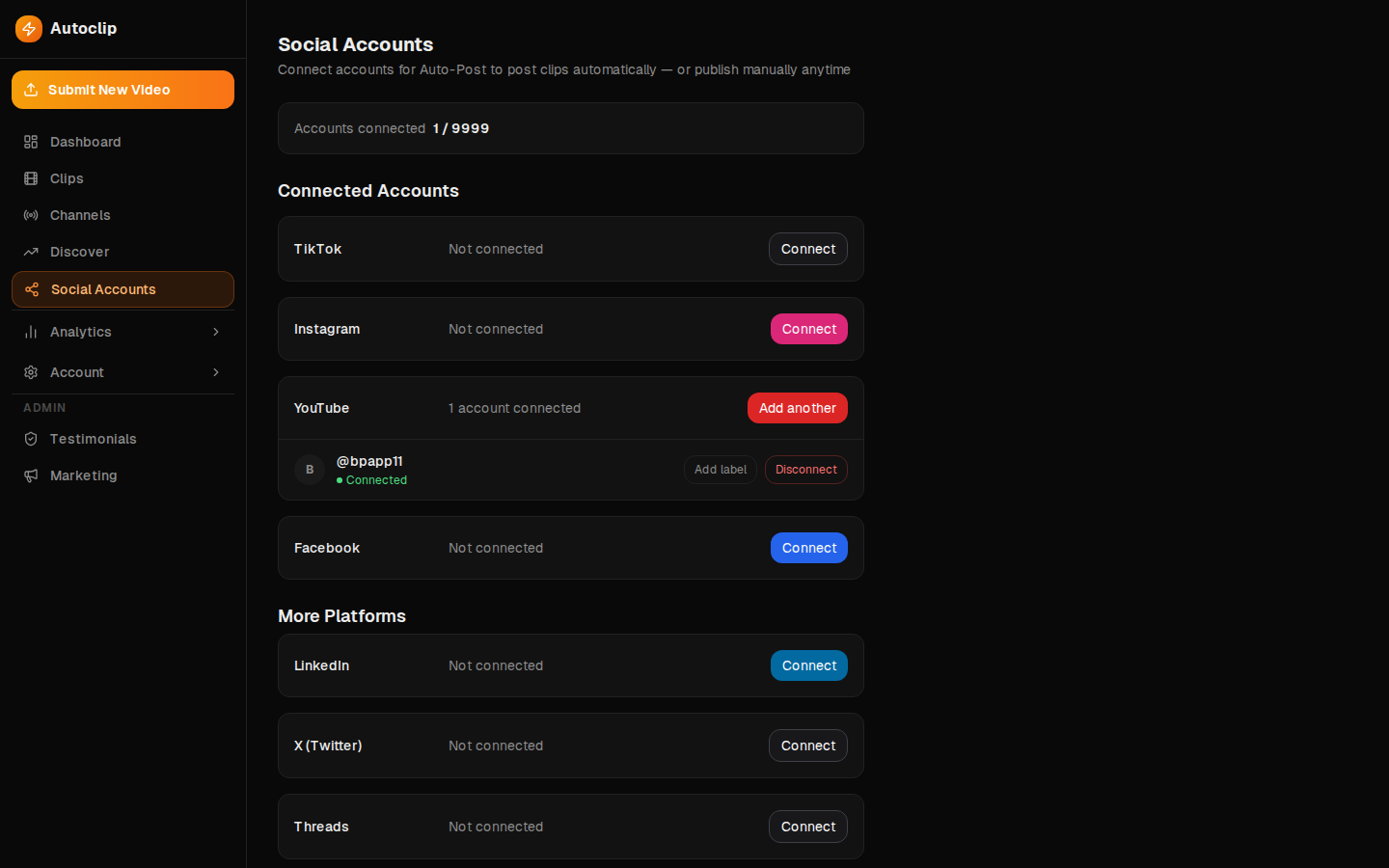Click the B avatar for @bpapp11

[x=310, y=470]
